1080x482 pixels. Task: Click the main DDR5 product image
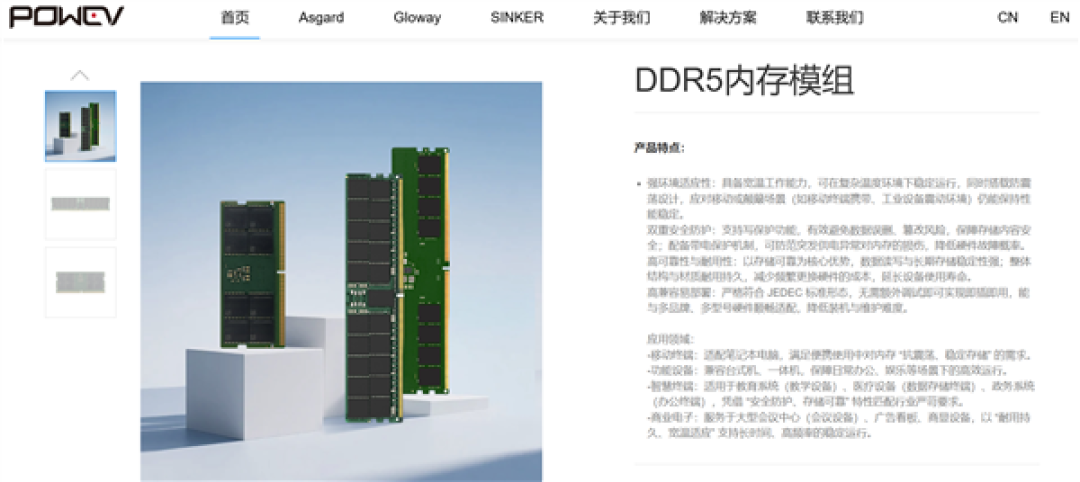point(341,281)
